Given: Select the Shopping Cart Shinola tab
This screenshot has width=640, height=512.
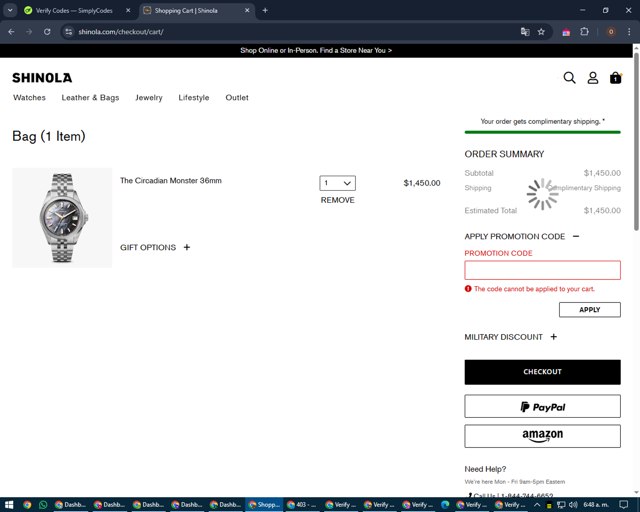Looking at the screenshot, I should coord(186,11).
